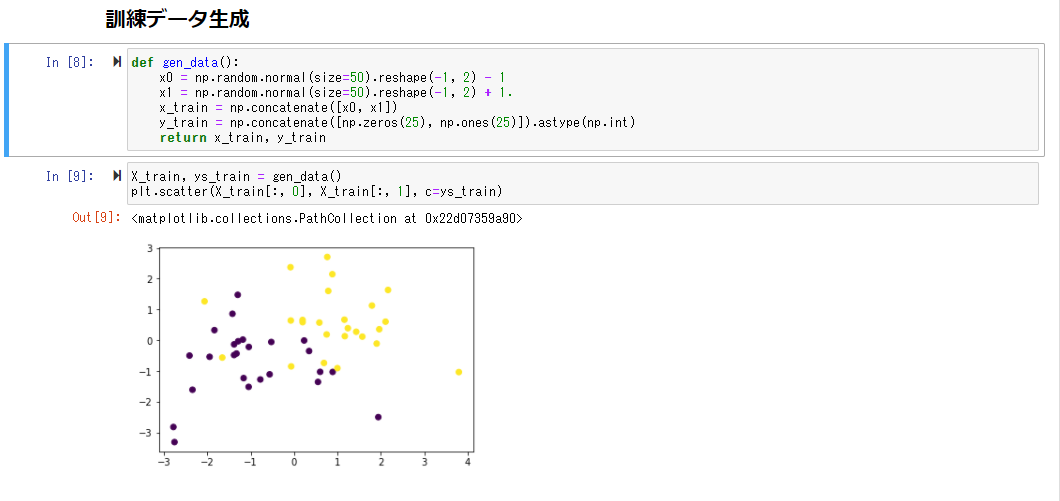Click the 'x_train = np.concatenate([x0, x1])' line
This screenshot has width=1060, height=501.
279,108
